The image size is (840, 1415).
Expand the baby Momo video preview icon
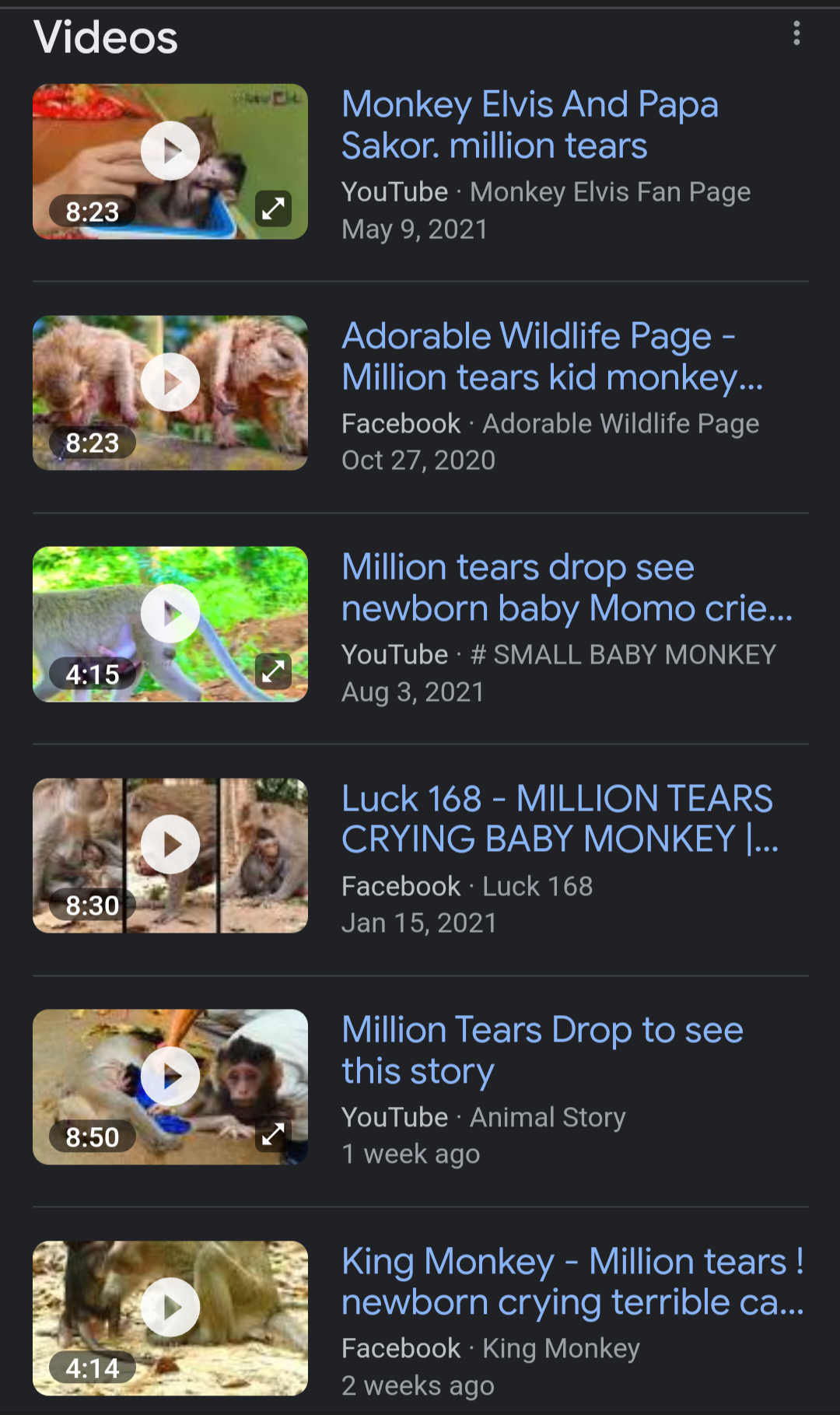(x=274, y=671)
